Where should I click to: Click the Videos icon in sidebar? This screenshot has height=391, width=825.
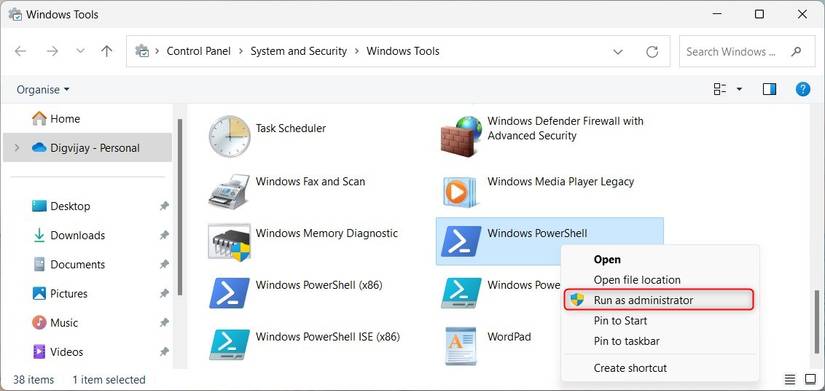(x=39, y=351)
